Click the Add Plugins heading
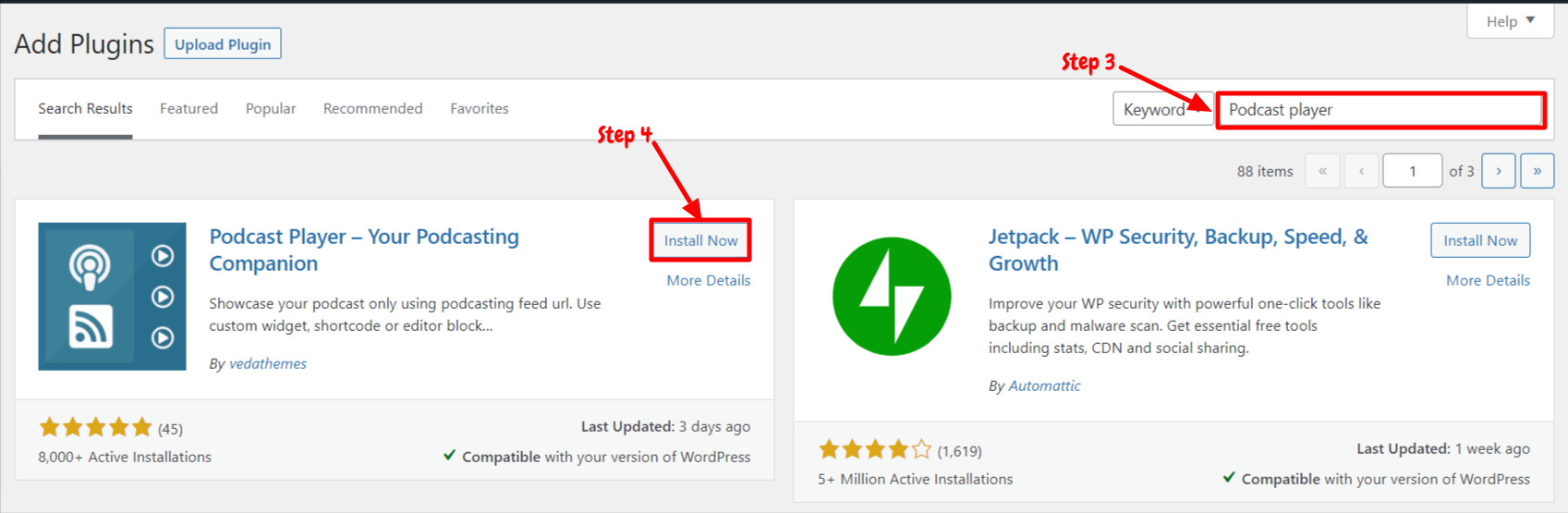Image resolution: width=1568 pixels, height=513 pixels. point(84,44)
